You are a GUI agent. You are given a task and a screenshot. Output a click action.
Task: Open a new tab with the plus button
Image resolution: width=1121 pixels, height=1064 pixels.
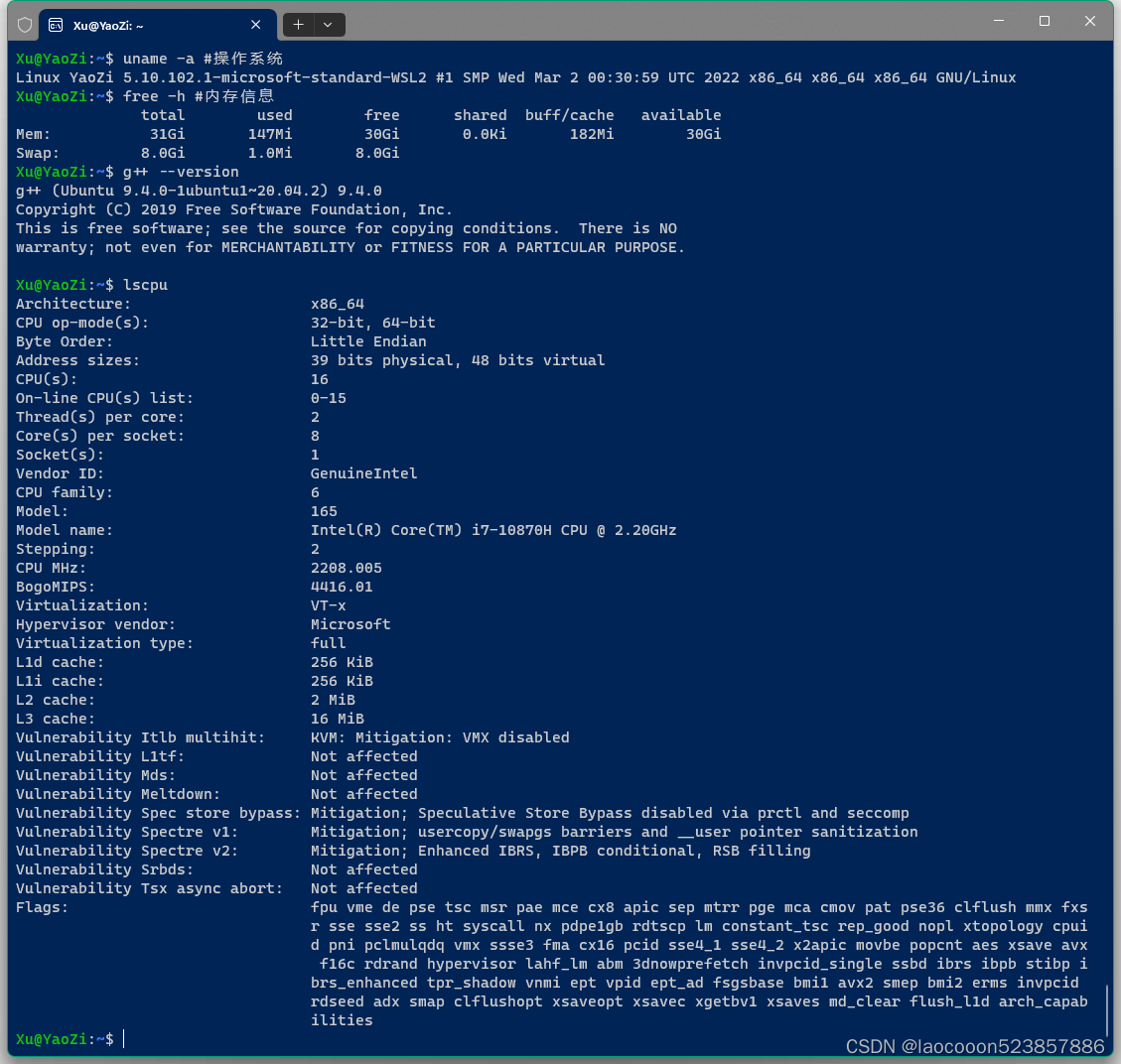click(298, 25)
